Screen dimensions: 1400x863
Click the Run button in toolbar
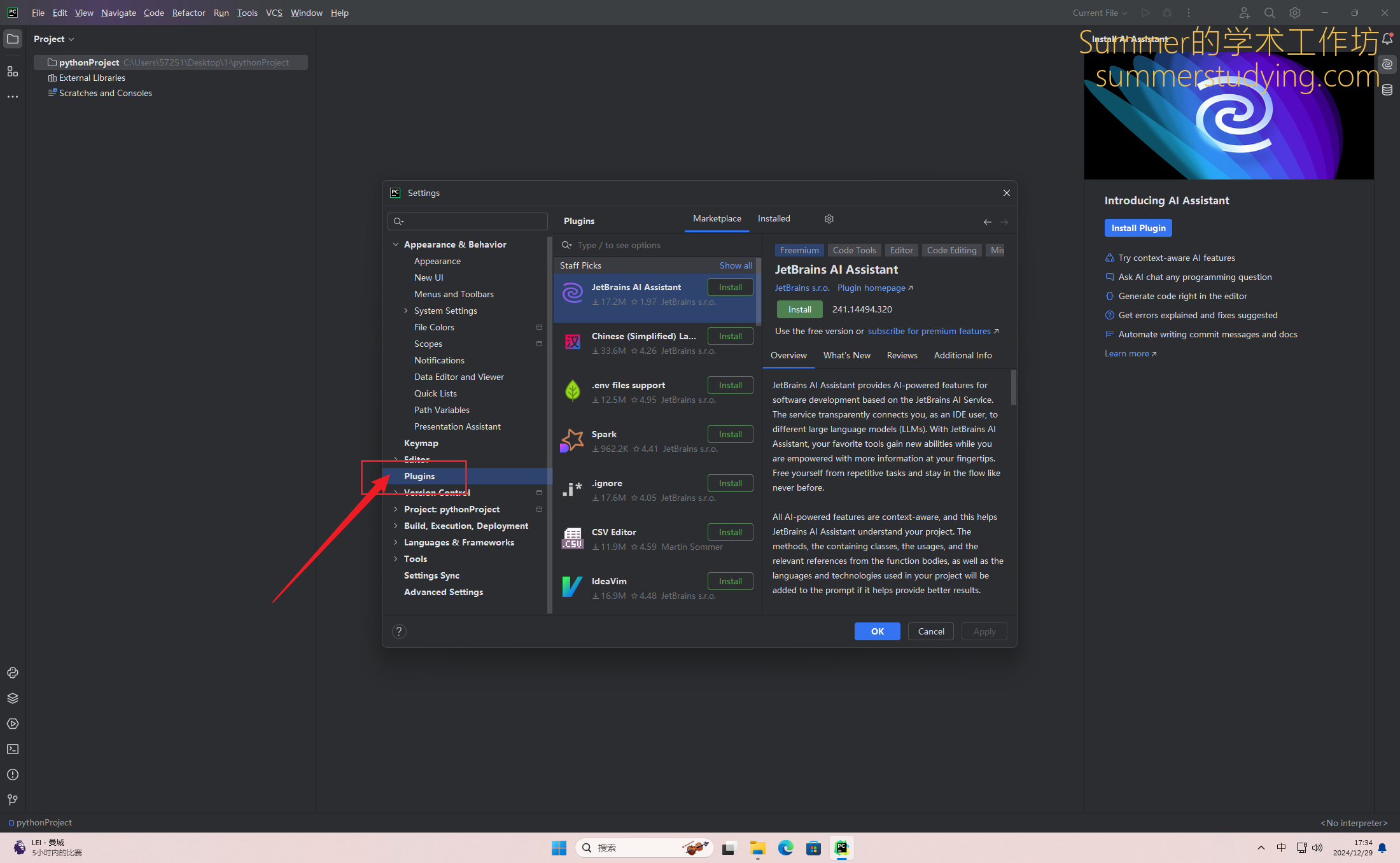(x=1145, y=13)
